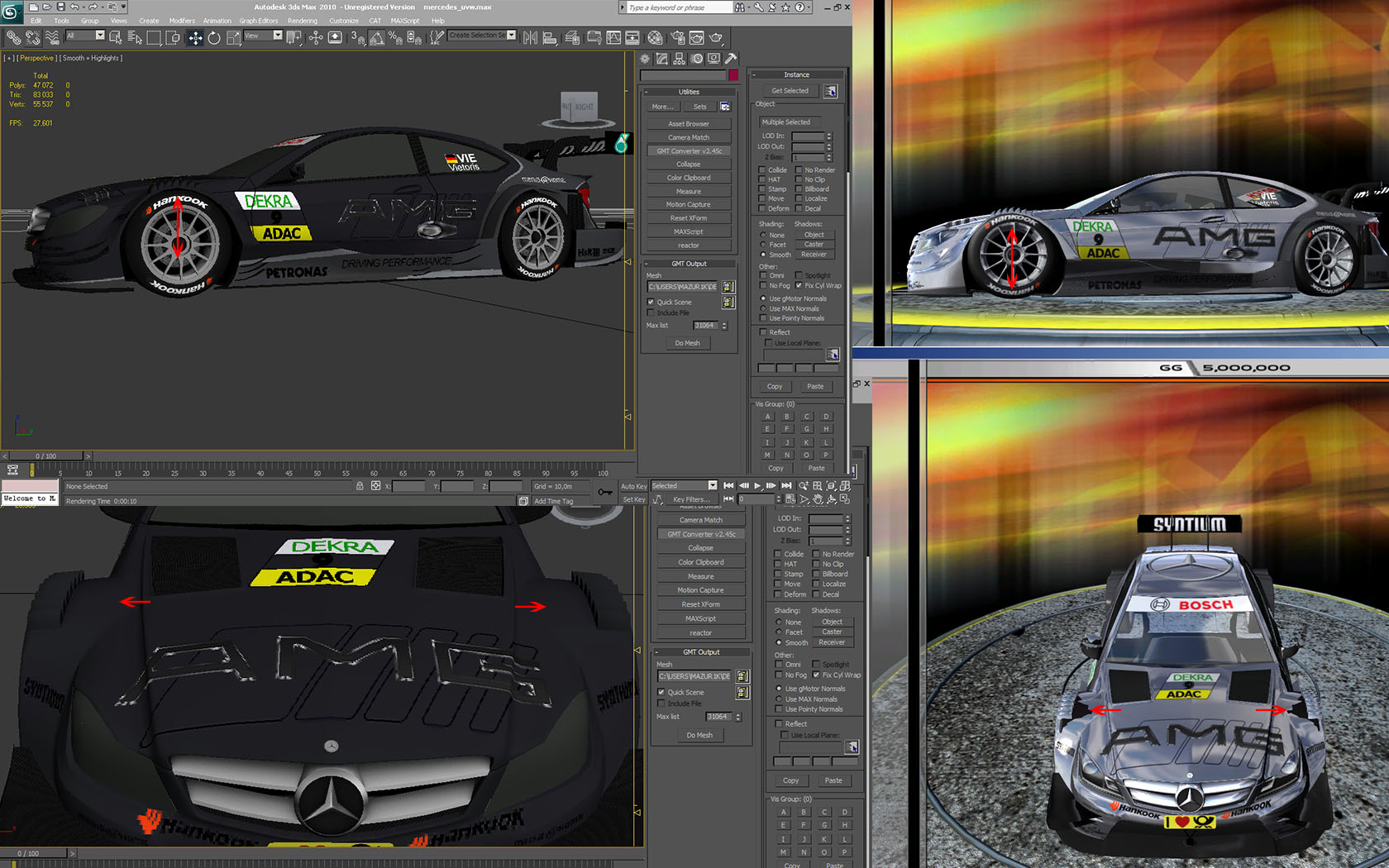Uncheck Fix Cyl Wrap in upper panel
Image resolution: width=1389 pixels, height=868 pixels.
pyautogui.click(x=799, y=285)
